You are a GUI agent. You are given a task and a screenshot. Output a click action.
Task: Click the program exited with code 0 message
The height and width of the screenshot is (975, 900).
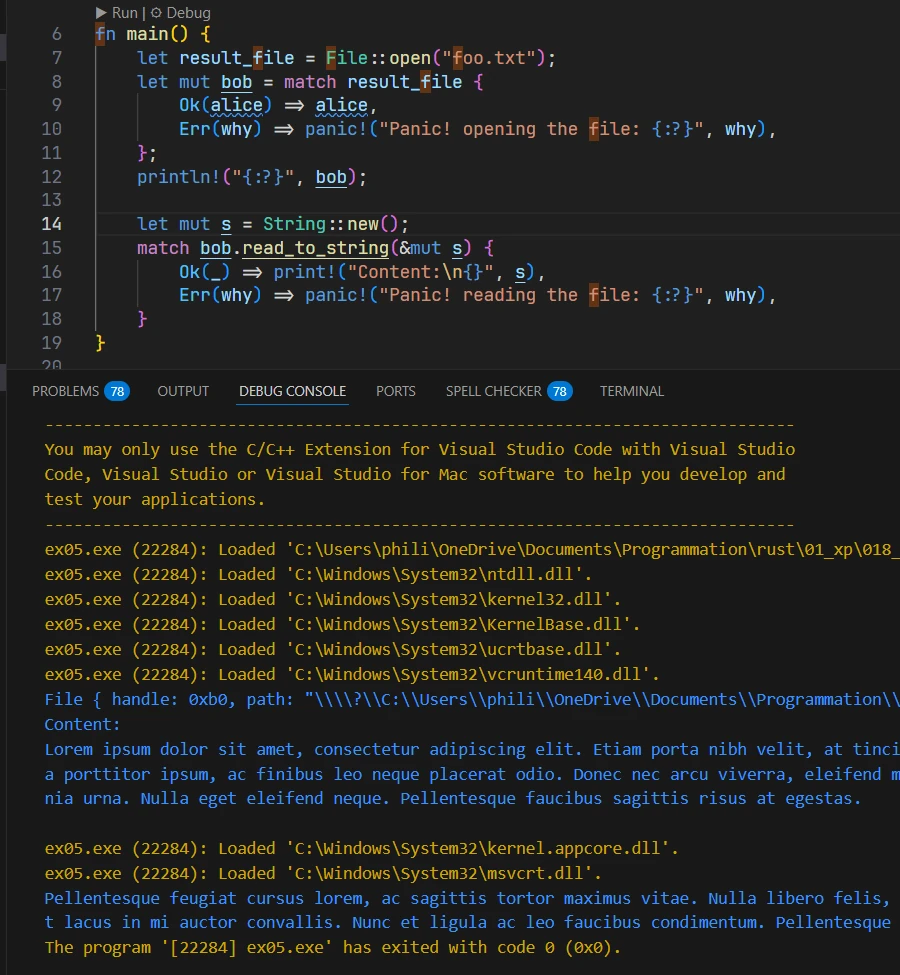coord(332,946)
